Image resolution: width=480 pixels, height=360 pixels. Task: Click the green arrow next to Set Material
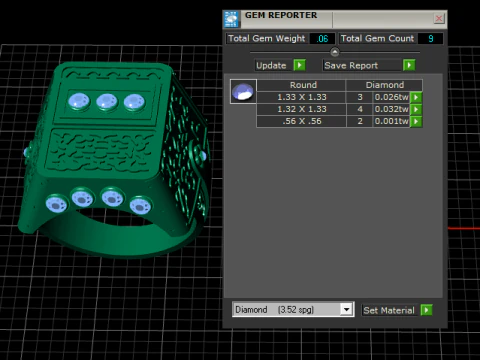click(x=426, y=310)
